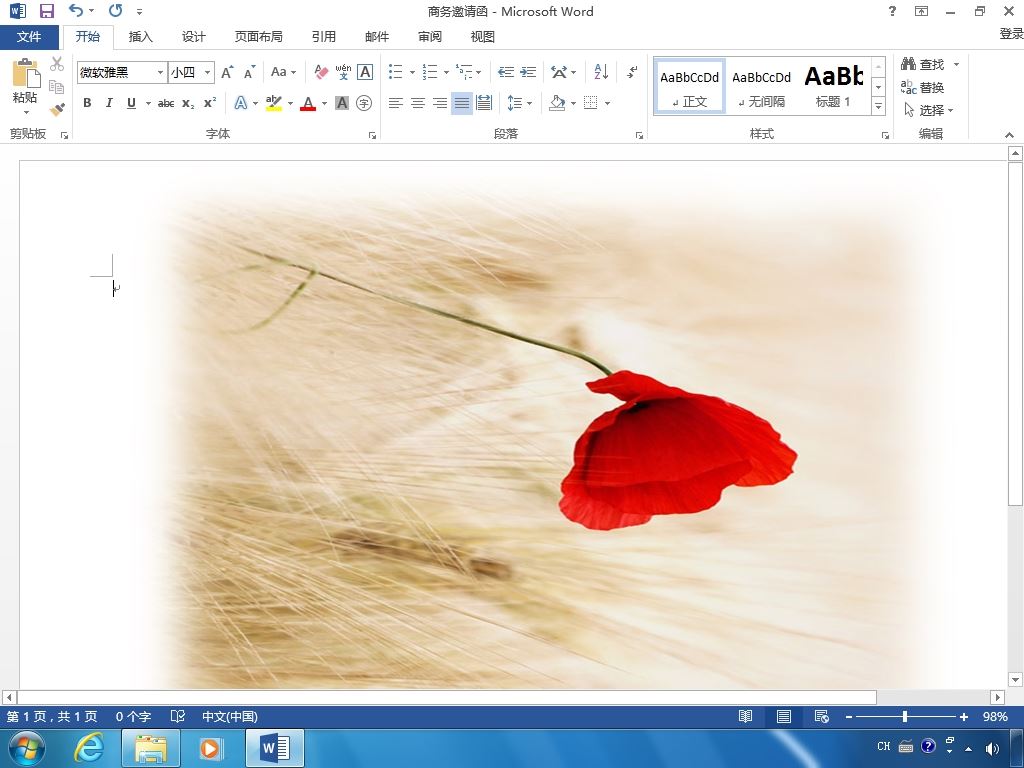Toggle Bold formatting
Screen dimensions: 1024x768
coord(87,103)
